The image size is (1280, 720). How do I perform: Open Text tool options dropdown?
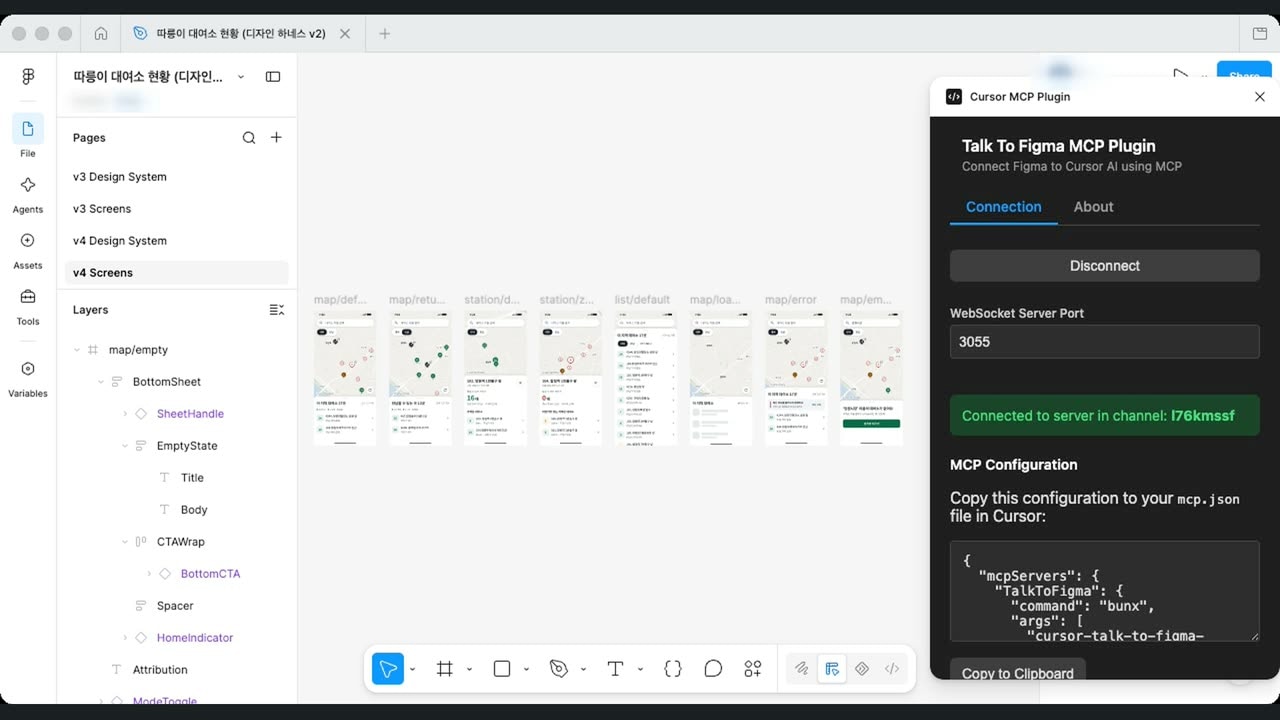pyautogui.click(x=640, y=669)
